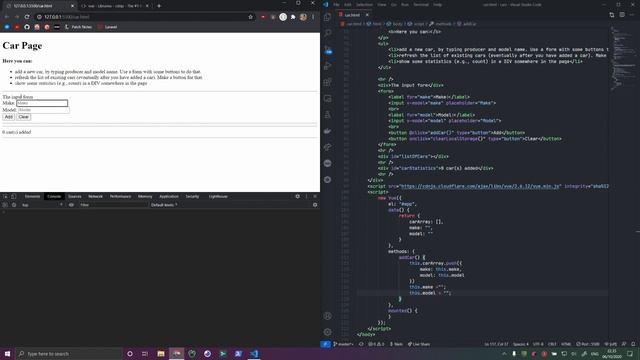Open File Explorer from the taskbar
This screenshot has height=360, width=640.
(x=161, y=353)
